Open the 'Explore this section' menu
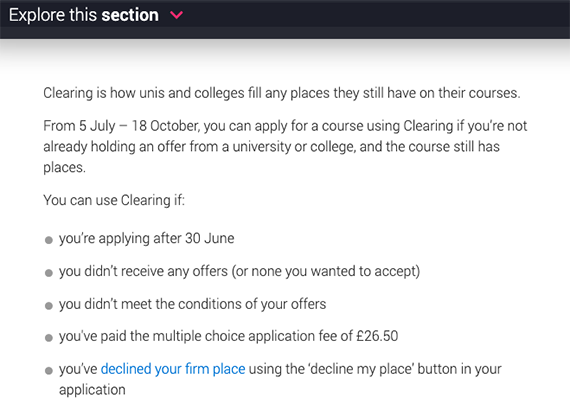The height and width of the screenshot is (404, 570). pos(96,15)
